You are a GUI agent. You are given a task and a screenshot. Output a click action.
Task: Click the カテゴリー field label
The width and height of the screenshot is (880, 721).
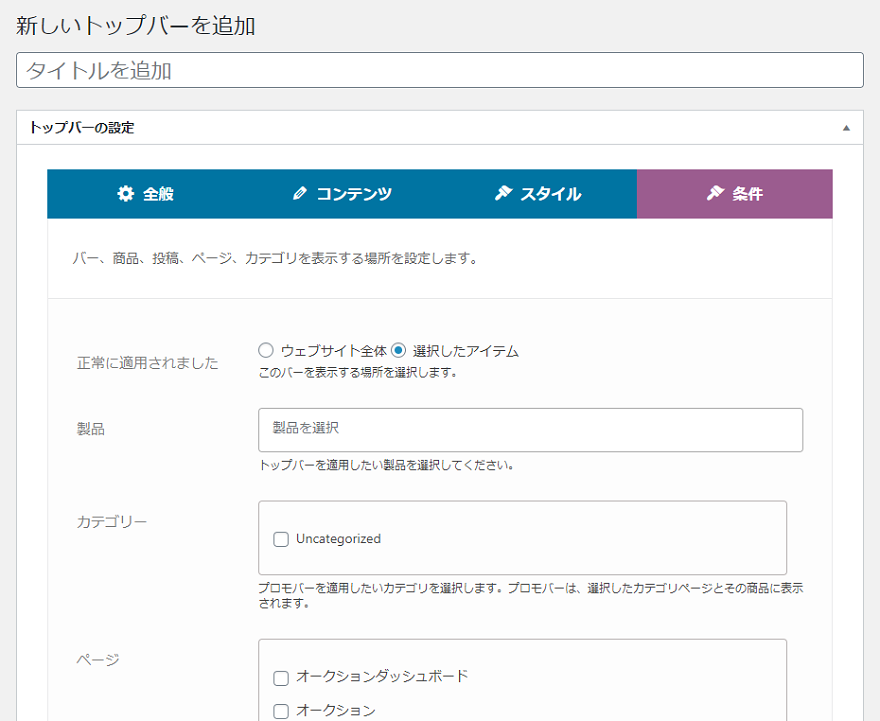coord(112,522)
